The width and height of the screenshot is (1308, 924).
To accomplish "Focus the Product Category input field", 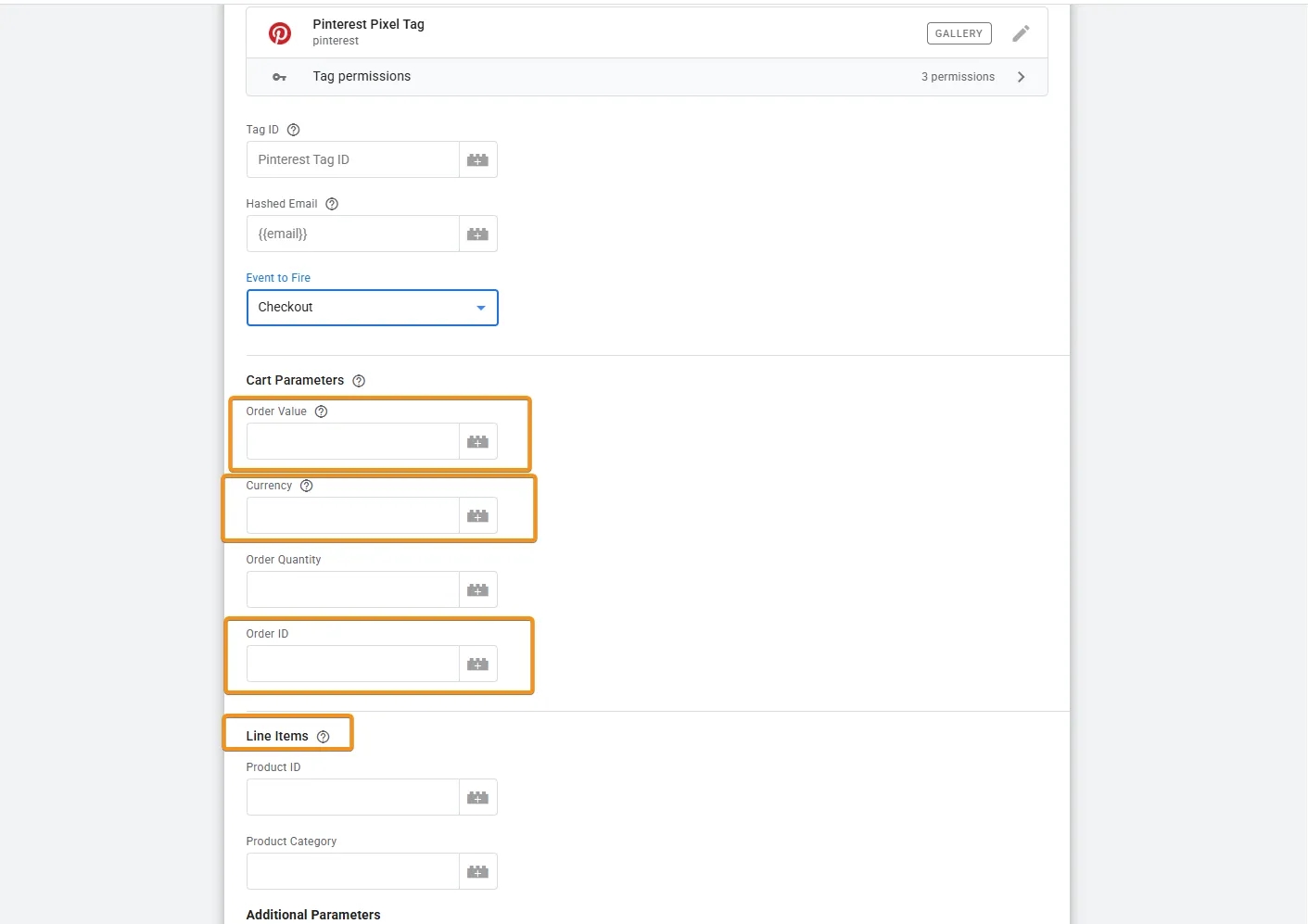I will [x=353, y=871].
